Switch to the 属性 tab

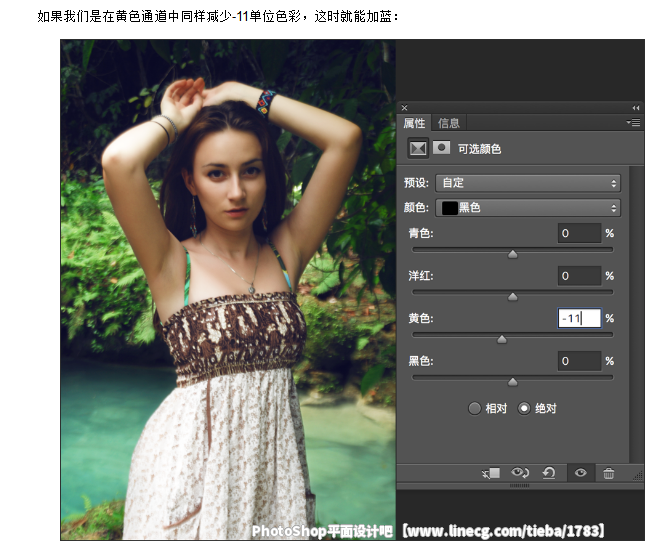coord(414,123)
